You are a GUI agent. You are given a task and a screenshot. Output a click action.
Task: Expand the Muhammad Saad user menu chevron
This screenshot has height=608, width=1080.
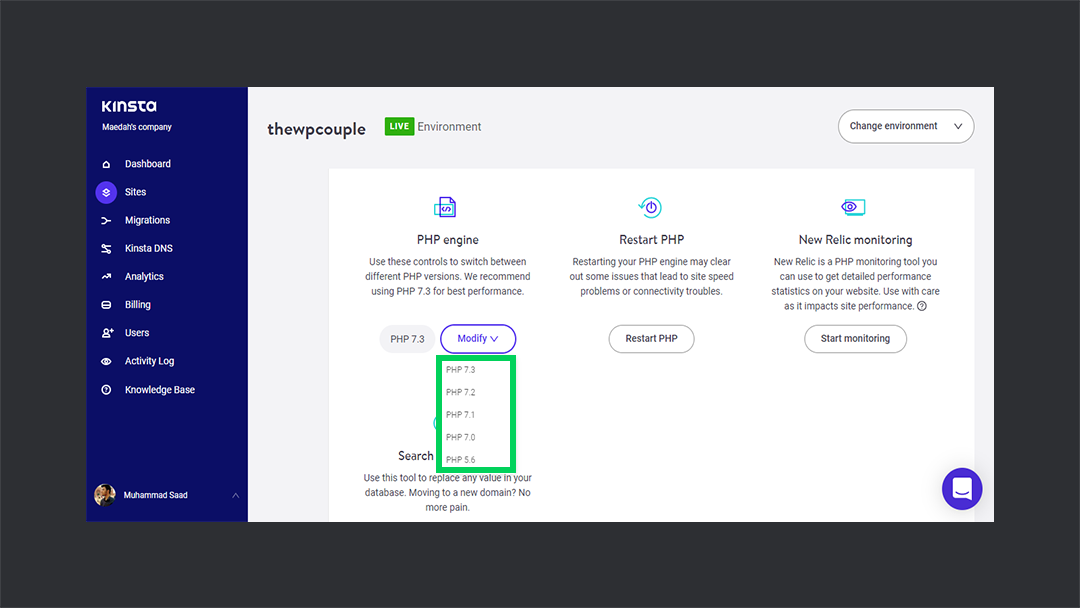pyautogui.click(x=236, y=495)
